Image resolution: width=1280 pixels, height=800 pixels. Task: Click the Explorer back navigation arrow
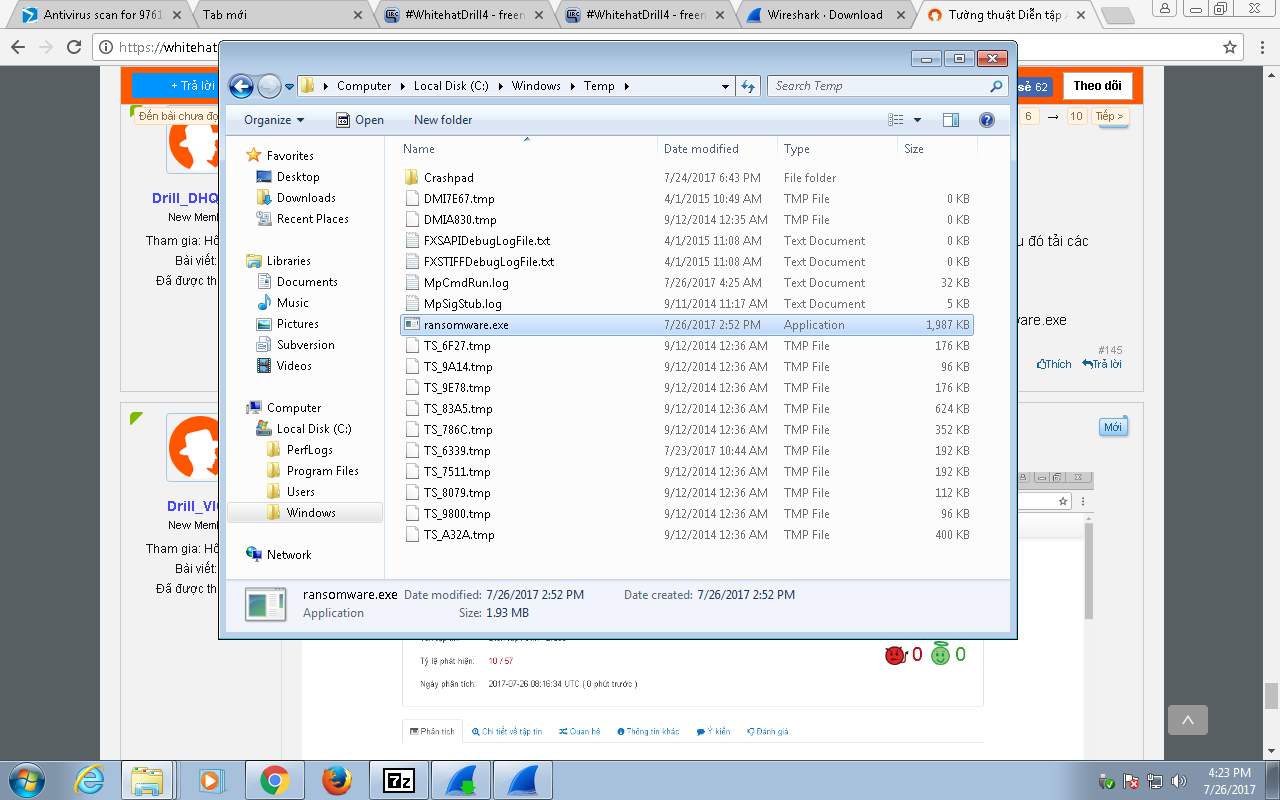(x=241, y=87)
